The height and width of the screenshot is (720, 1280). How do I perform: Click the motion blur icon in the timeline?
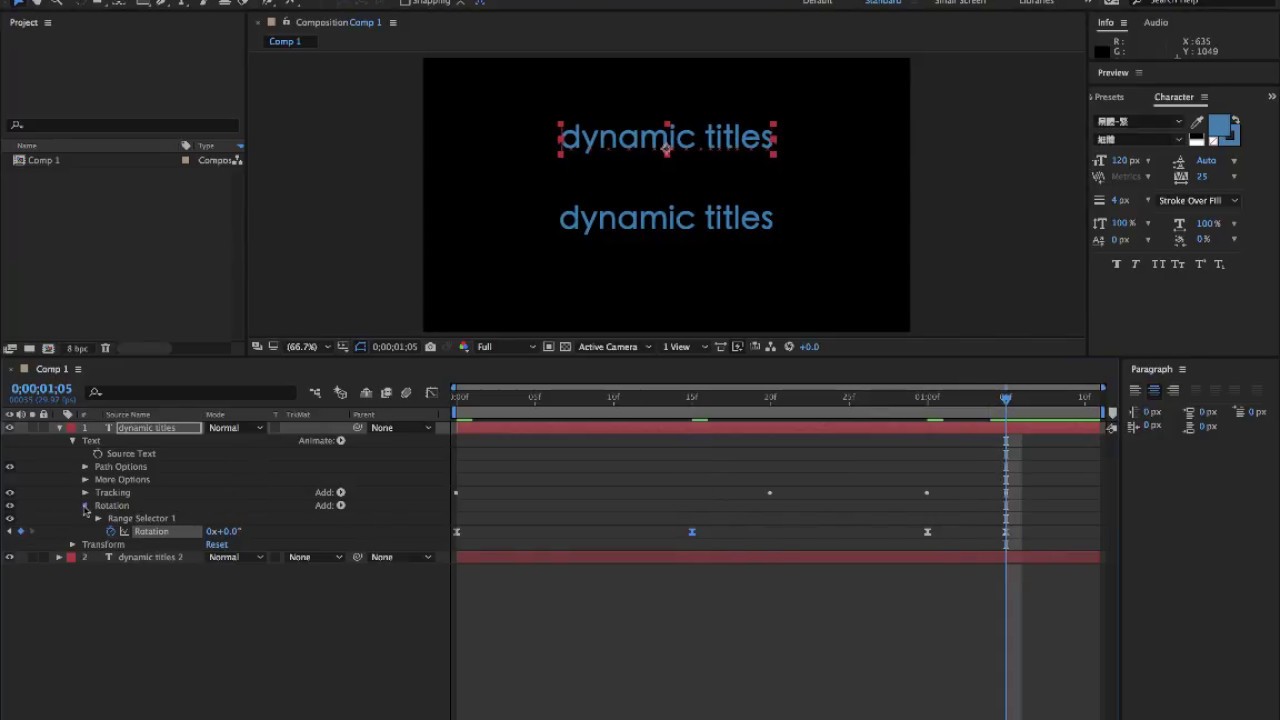(406, 393)
